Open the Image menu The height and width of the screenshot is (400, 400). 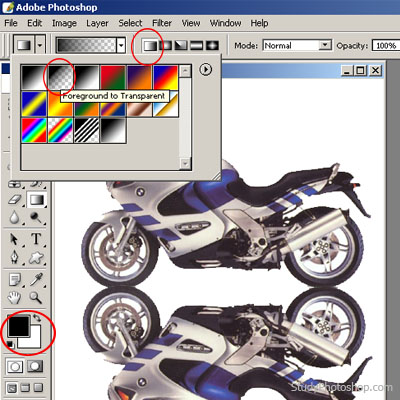pos(64,23)
